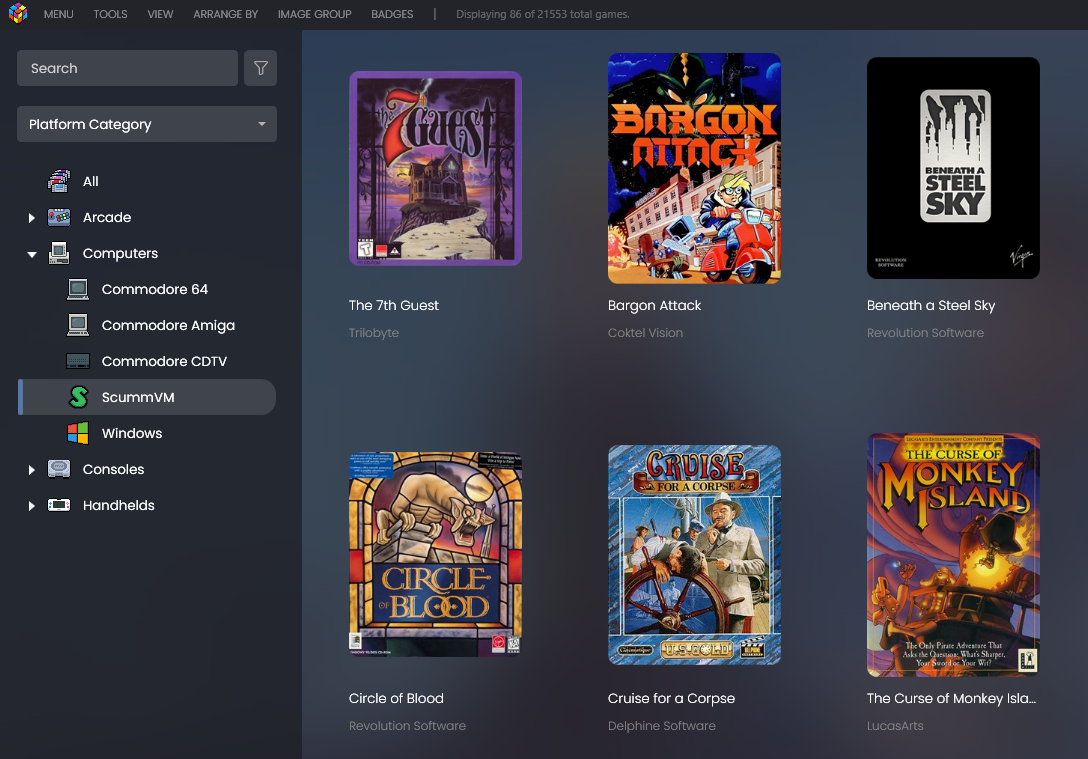Select Commodore CDTV platform
The height and width of the screenshot is (759, 1088).
[164, 361]
